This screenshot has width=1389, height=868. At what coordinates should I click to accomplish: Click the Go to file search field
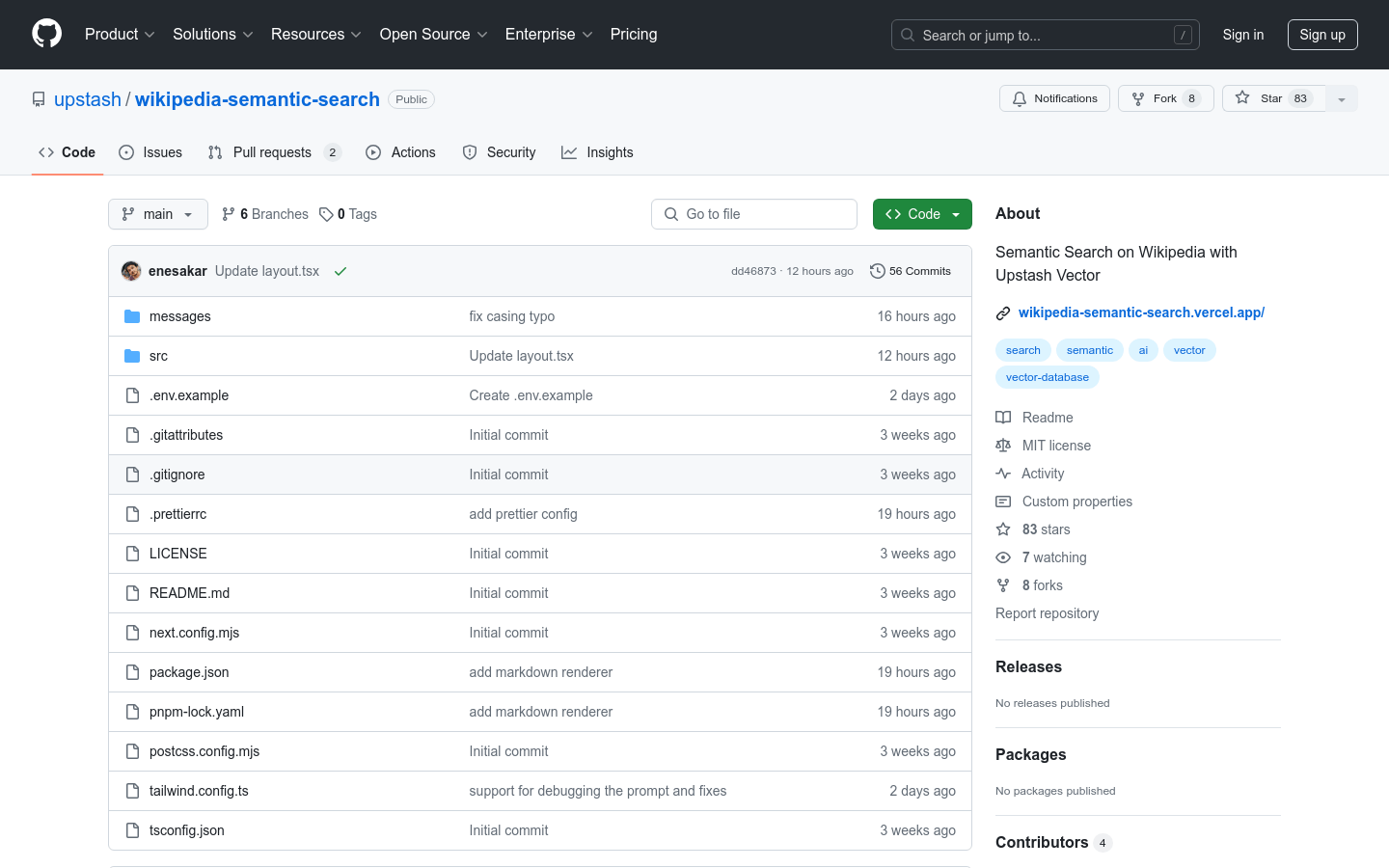point(754,214)
